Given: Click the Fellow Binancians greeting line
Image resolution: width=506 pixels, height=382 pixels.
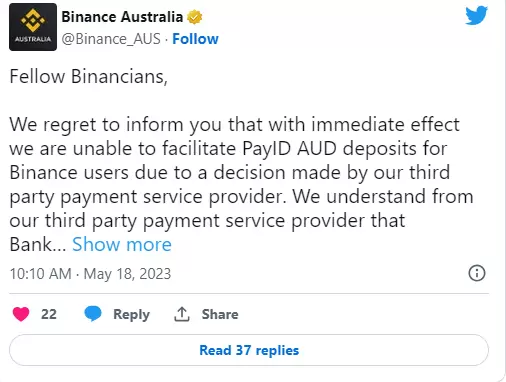Looking at the screenshot, I should click(89, 77).
